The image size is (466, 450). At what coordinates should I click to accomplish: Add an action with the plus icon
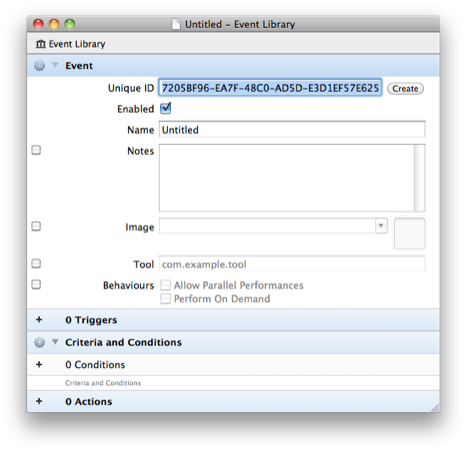(x=39, y=401)
